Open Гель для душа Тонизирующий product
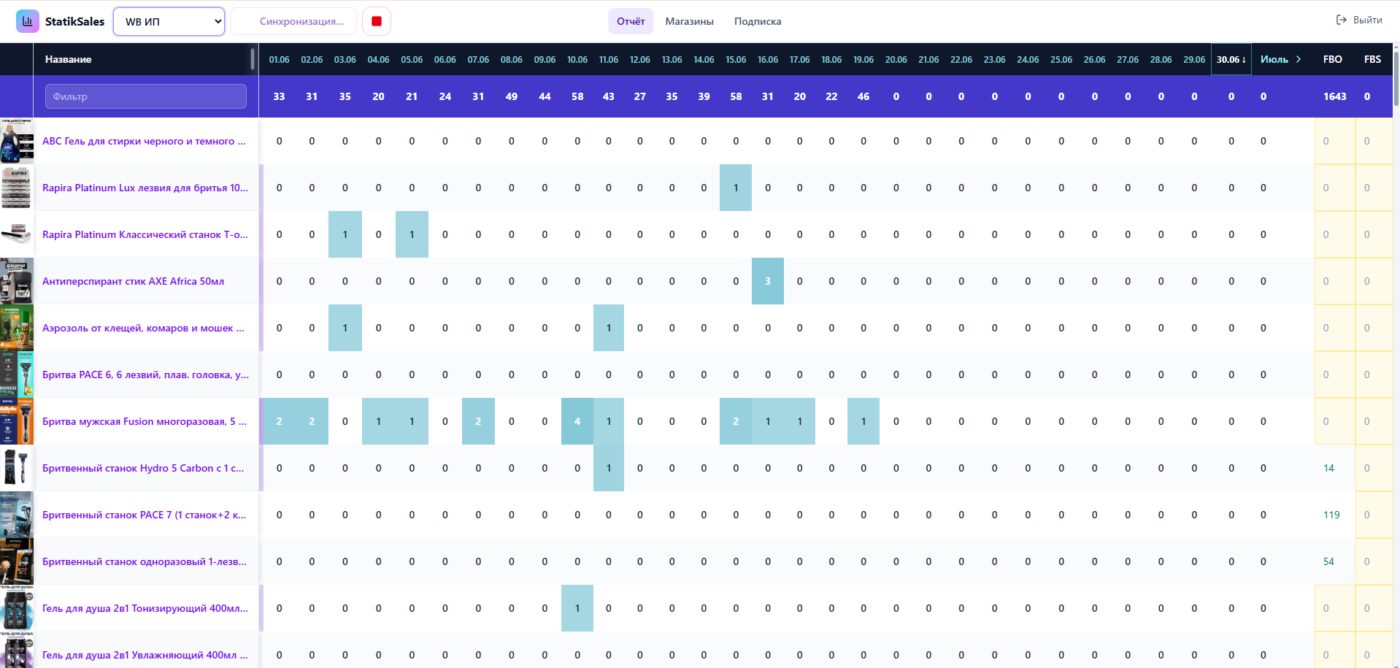This screenshot has width=1400, height=668. (x=144, y=607)
